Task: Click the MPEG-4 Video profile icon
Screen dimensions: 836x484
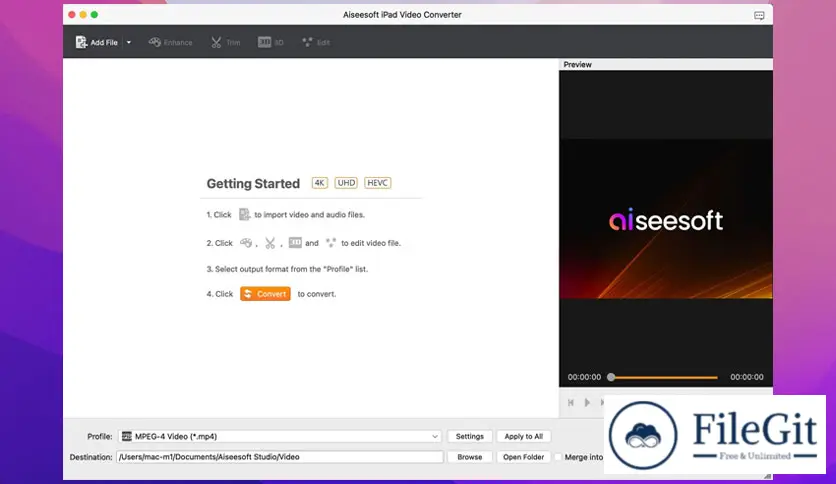Action: tap(126, 436)
